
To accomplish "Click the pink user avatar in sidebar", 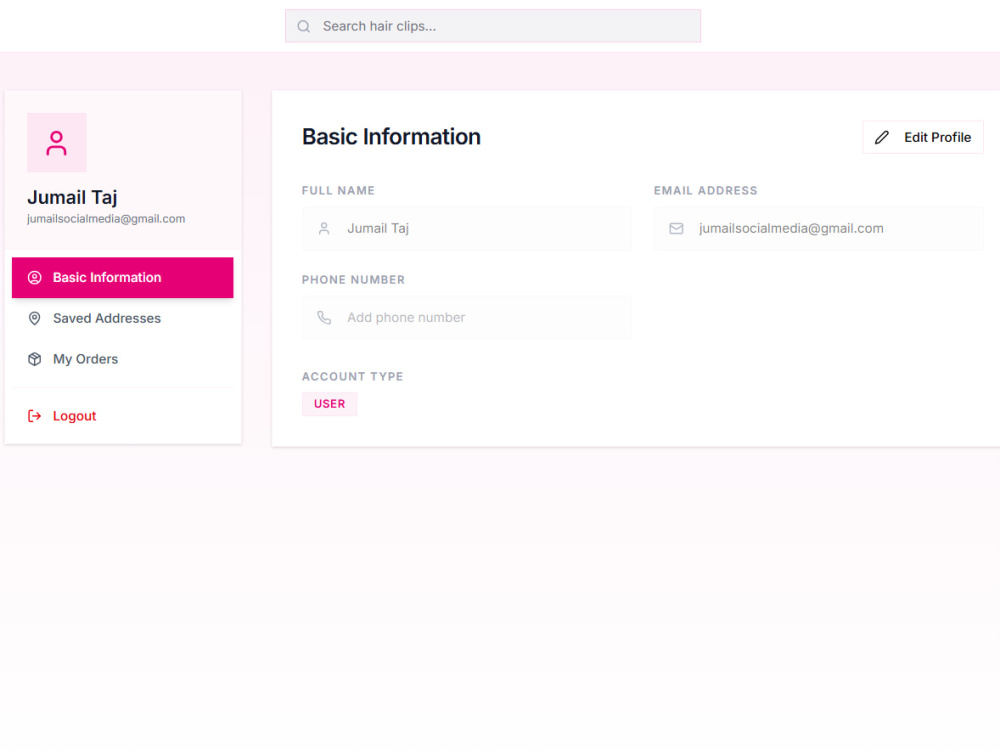I will 57,143.
